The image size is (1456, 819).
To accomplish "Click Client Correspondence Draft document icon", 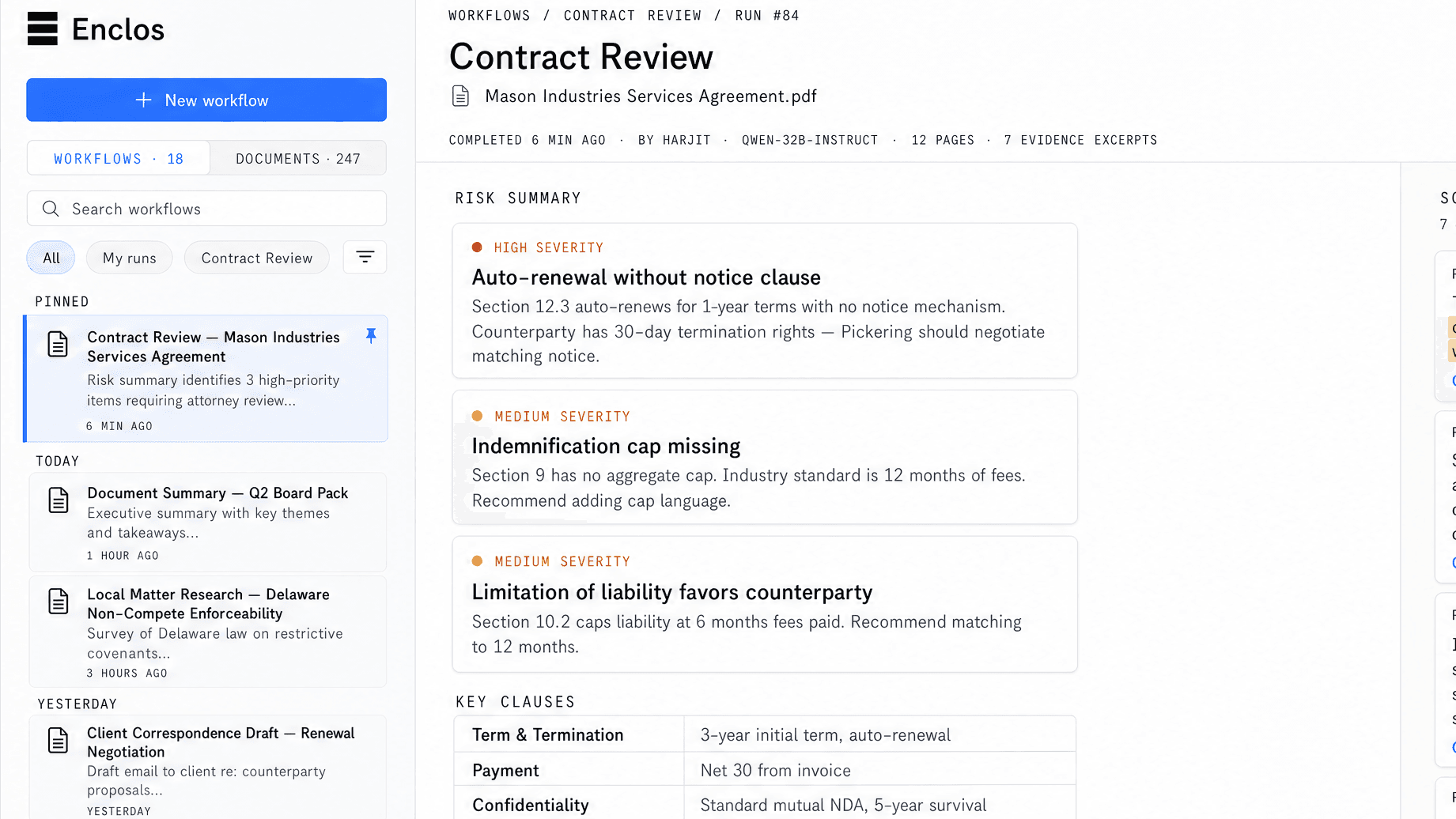I will pos(59,741).
